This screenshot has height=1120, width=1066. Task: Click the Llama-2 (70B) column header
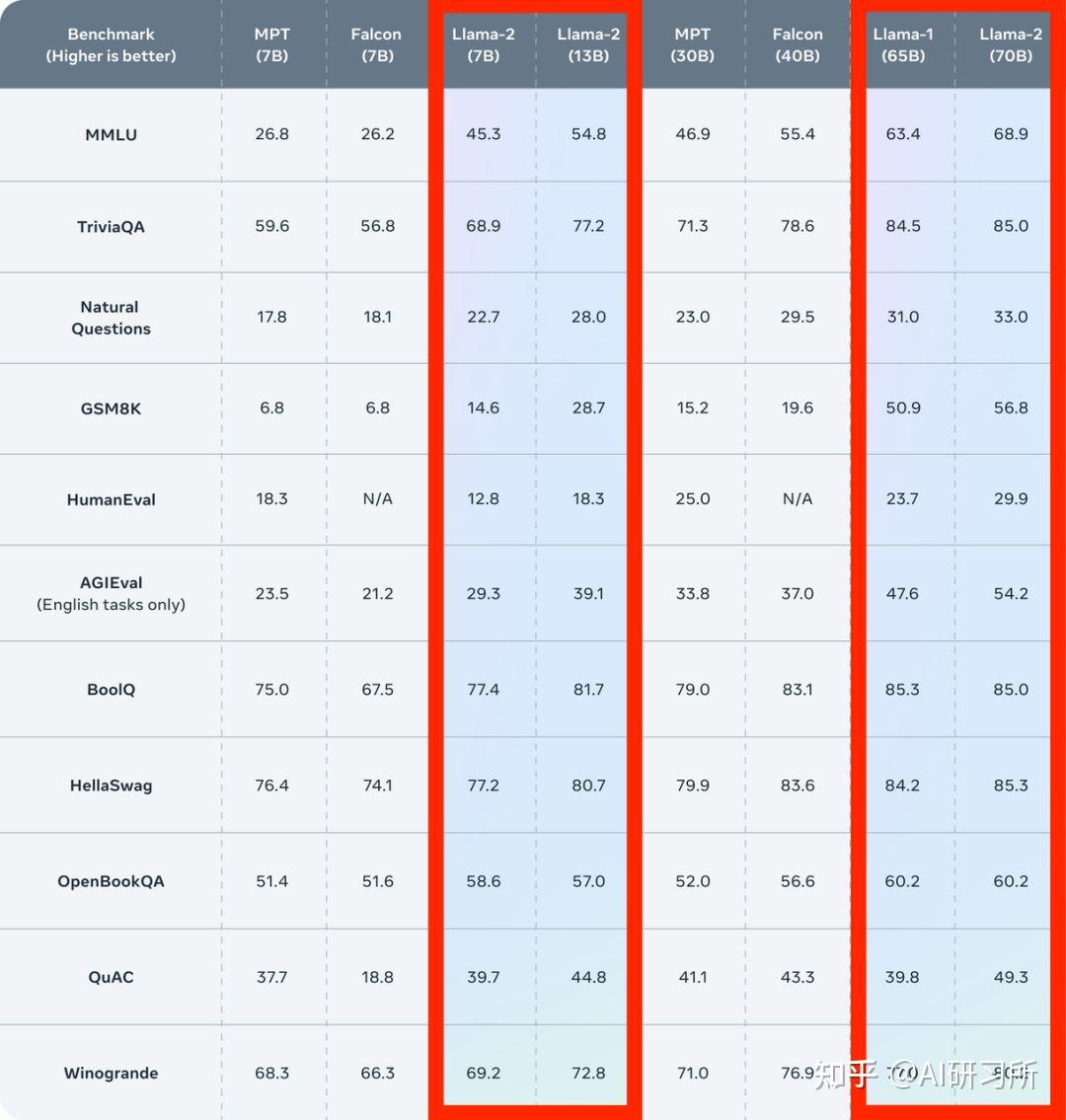[1011, 45]
